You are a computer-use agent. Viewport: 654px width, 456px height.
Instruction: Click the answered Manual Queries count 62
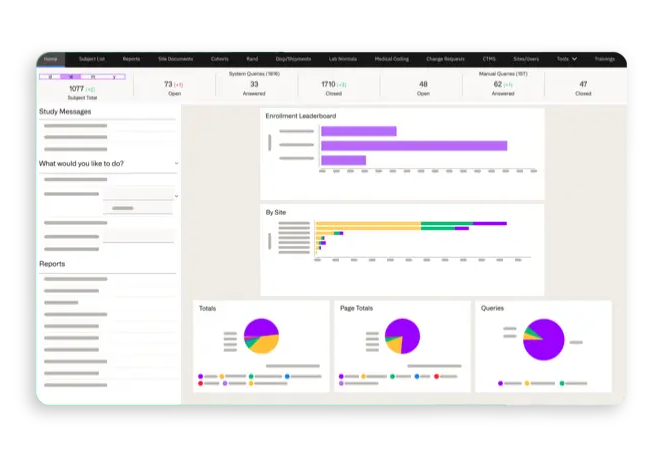497,85
